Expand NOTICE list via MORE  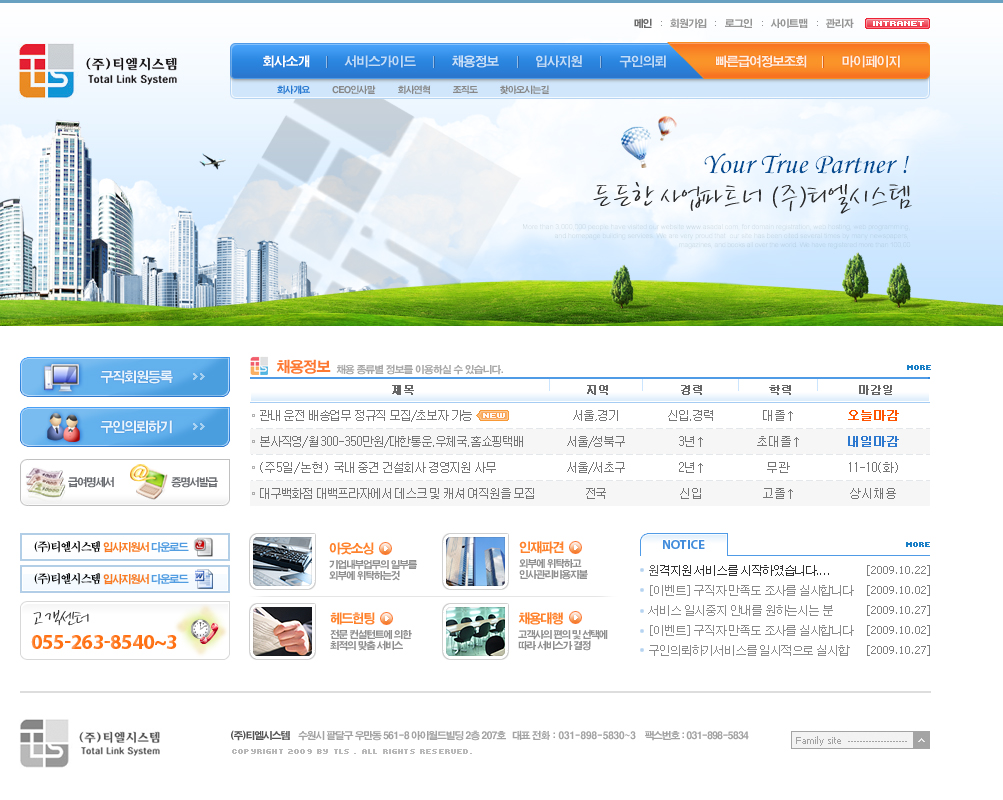(917, 545)
